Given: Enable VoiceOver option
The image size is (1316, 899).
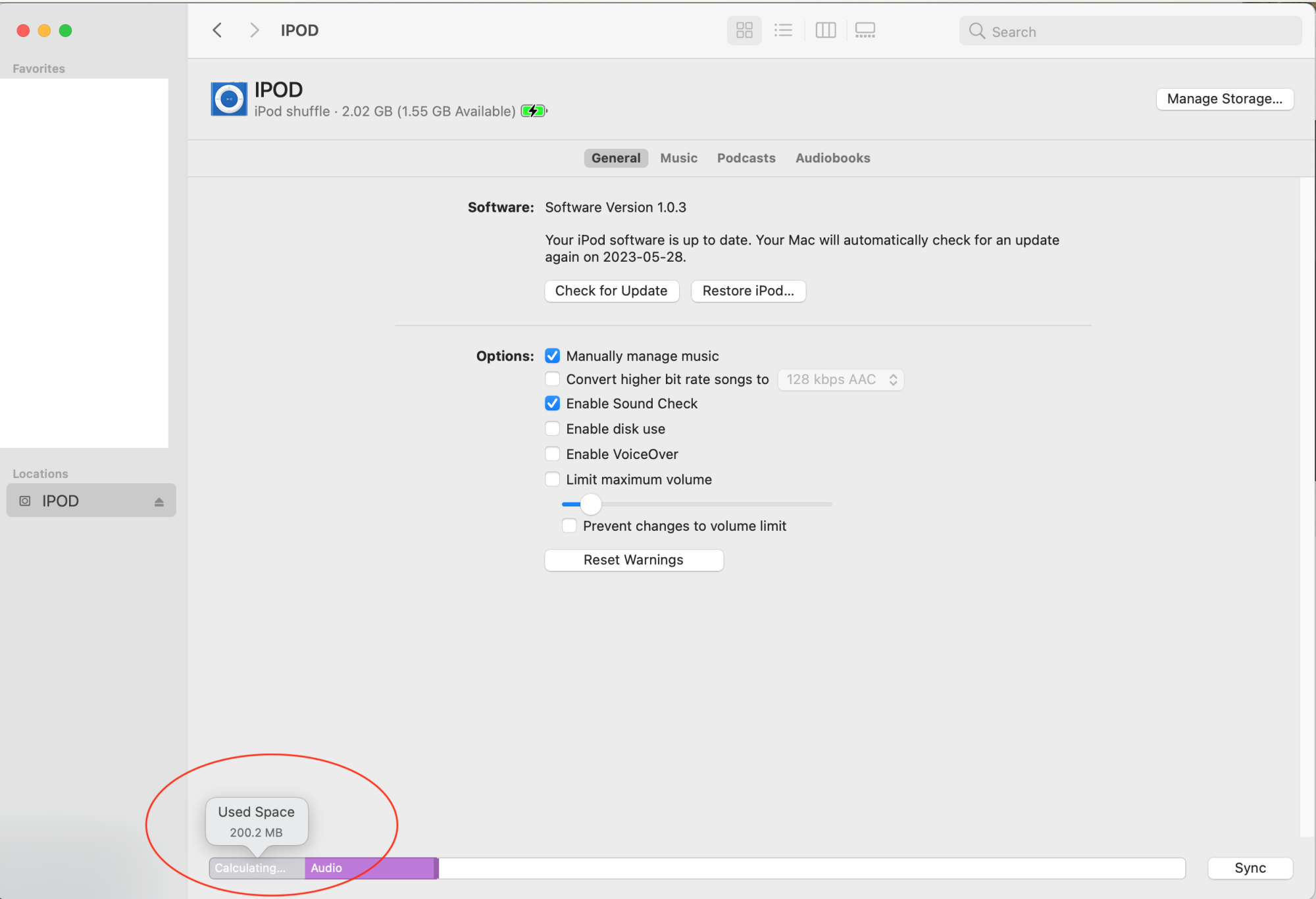Looking at the screenshot, I should (x=553, y=454).
